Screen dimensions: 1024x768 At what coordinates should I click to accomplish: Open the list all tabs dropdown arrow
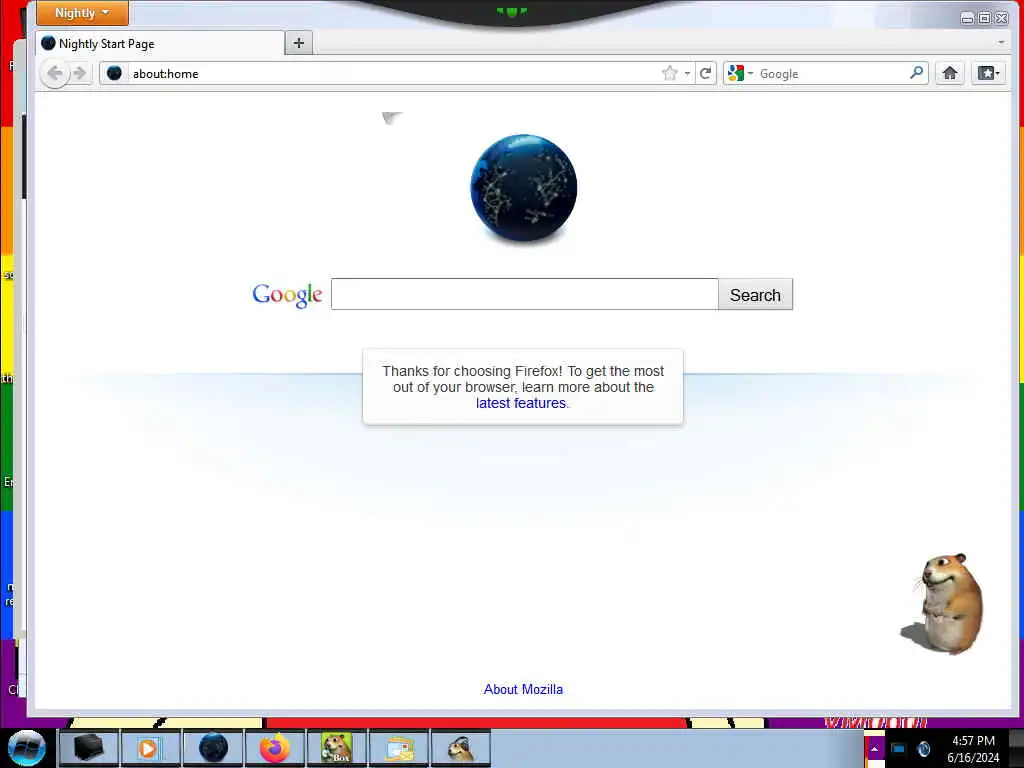[x=1000, y=42]
